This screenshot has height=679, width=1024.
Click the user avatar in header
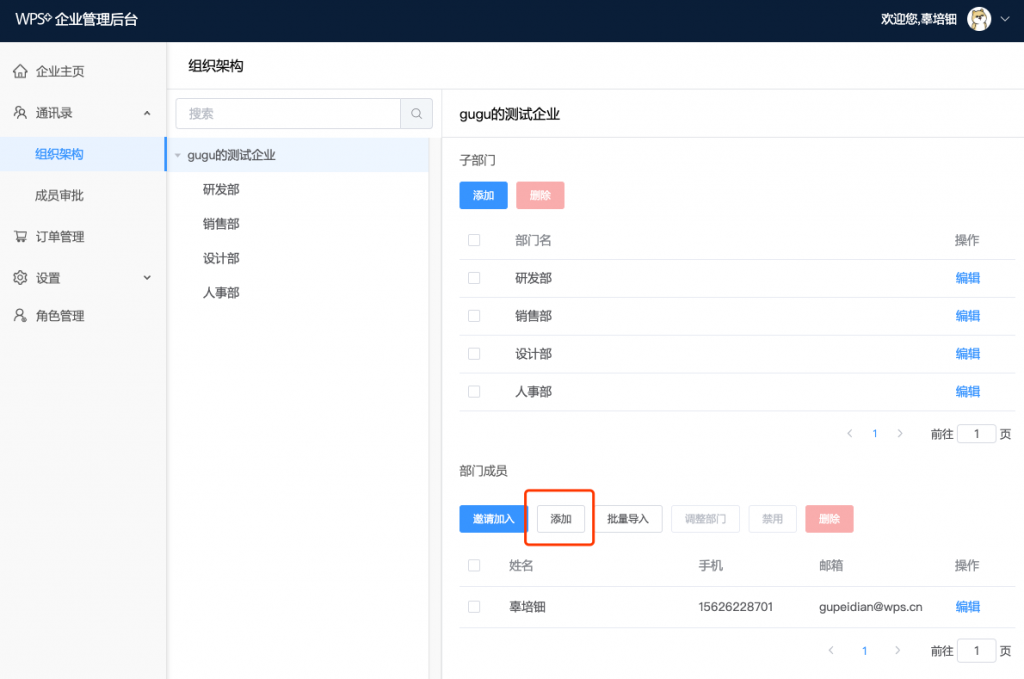979,19
